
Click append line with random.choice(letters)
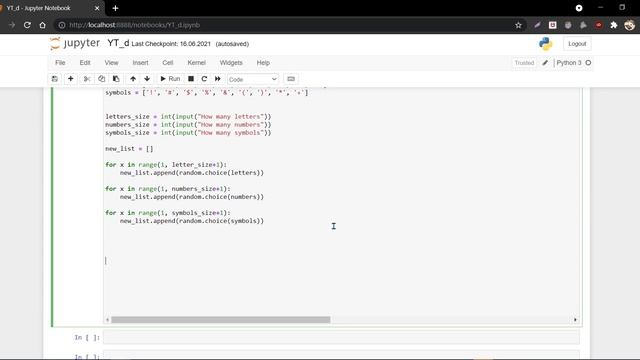tap(192, 173)
